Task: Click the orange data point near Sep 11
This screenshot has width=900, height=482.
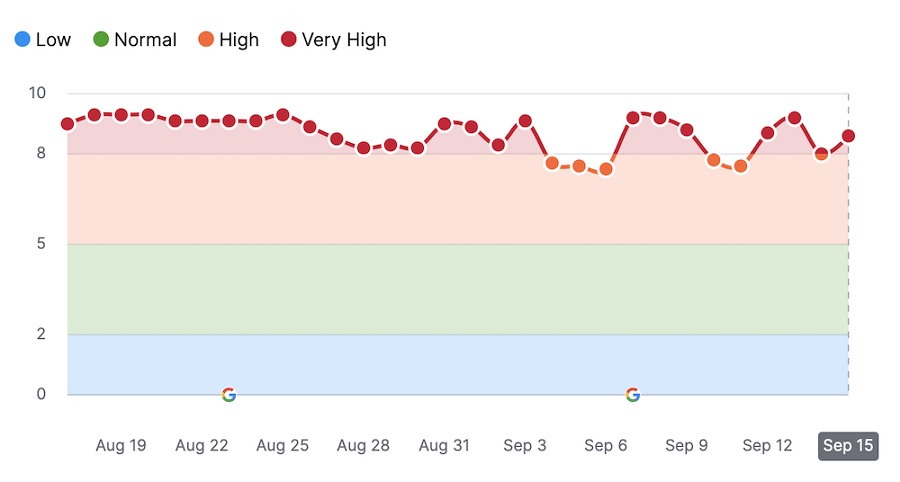Action: click(741, 166)
